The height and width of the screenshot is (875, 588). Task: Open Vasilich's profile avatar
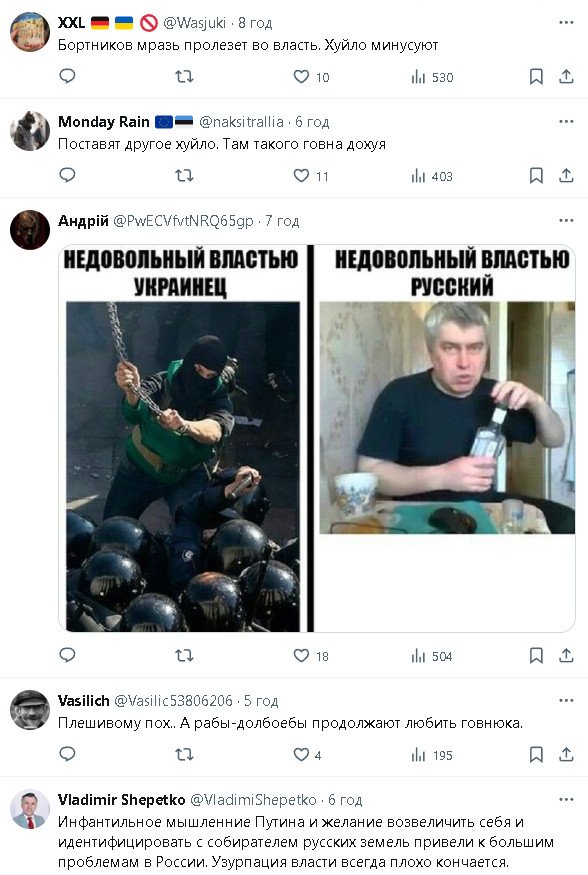(x=30, y=709)
